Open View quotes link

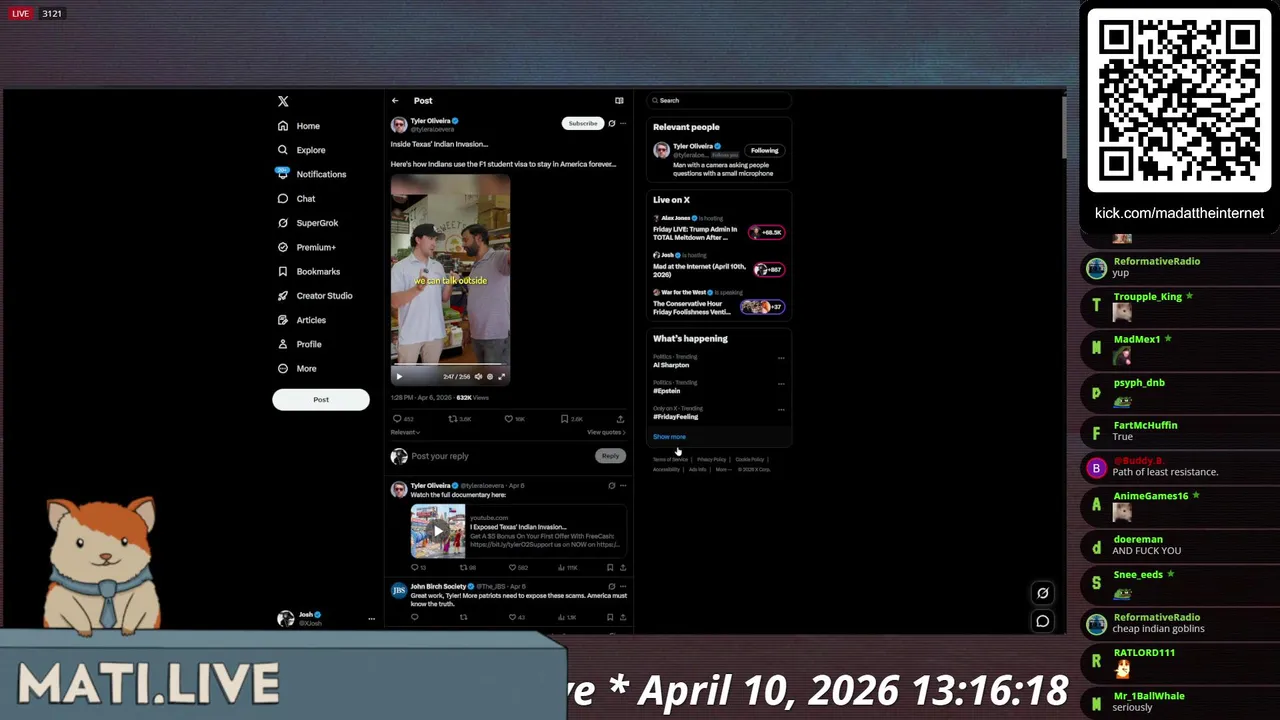pyautogui.click(x=606, y=432)
